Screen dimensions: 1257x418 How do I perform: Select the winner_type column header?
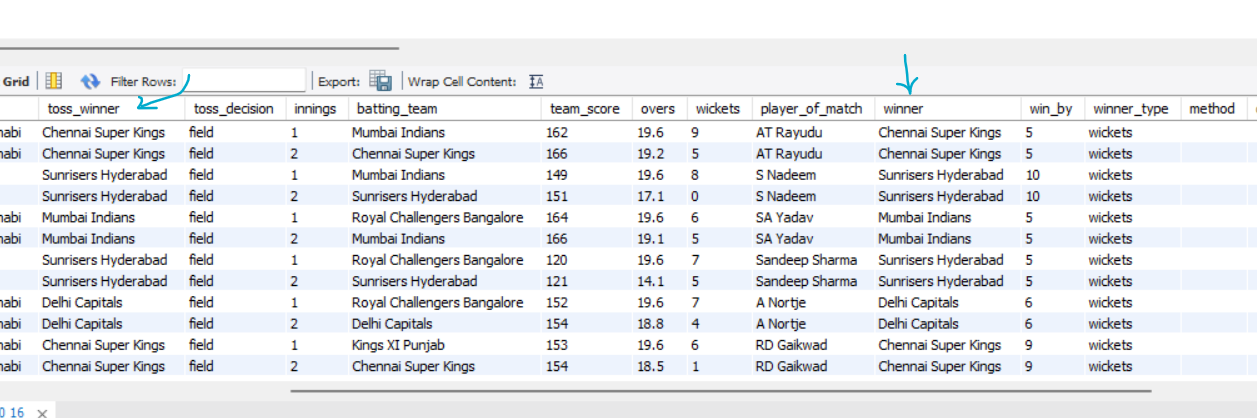pos(1132,108)
